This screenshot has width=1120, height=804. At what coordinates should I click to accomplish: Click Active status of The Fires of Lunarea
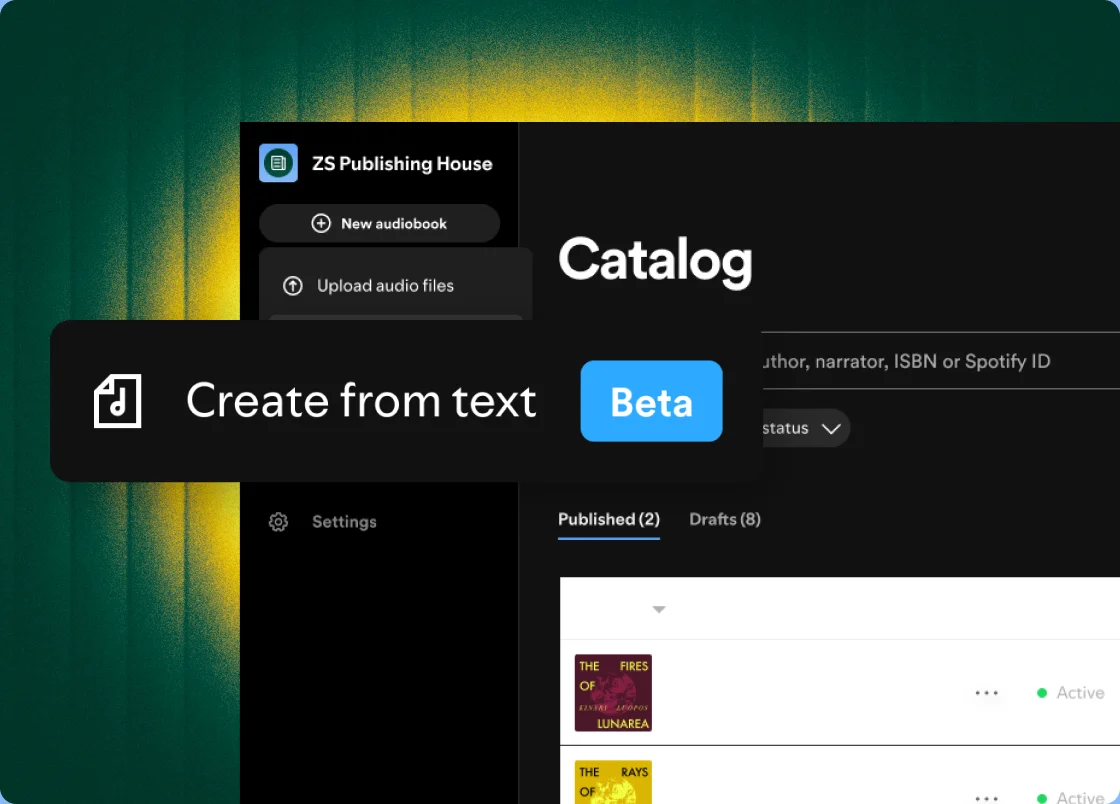coord(1070,693)
